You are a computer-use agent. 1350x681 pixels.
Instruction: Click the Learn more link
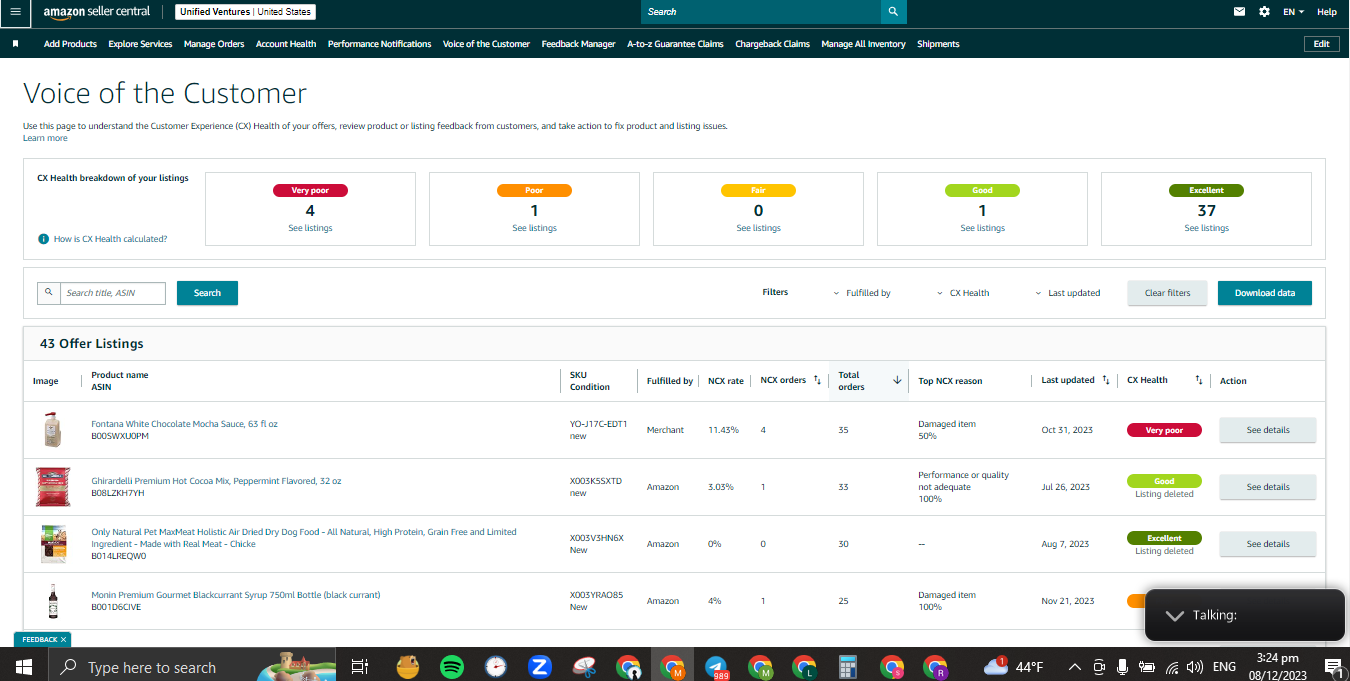coord(45,138)
